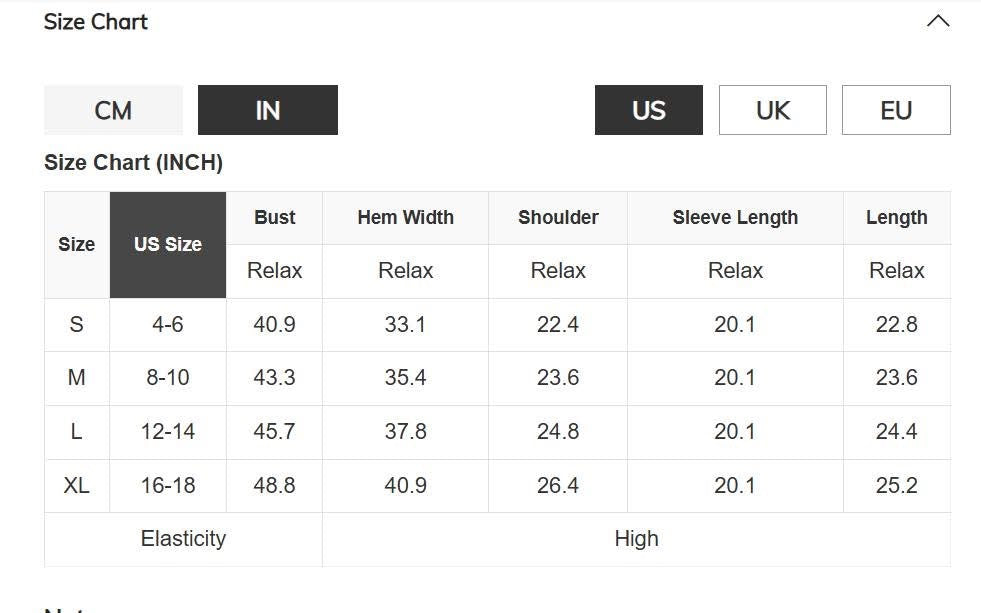The height and width of the screenshot is (613, 981).
Task: Select the XL size row label
Action: [77, 486]
